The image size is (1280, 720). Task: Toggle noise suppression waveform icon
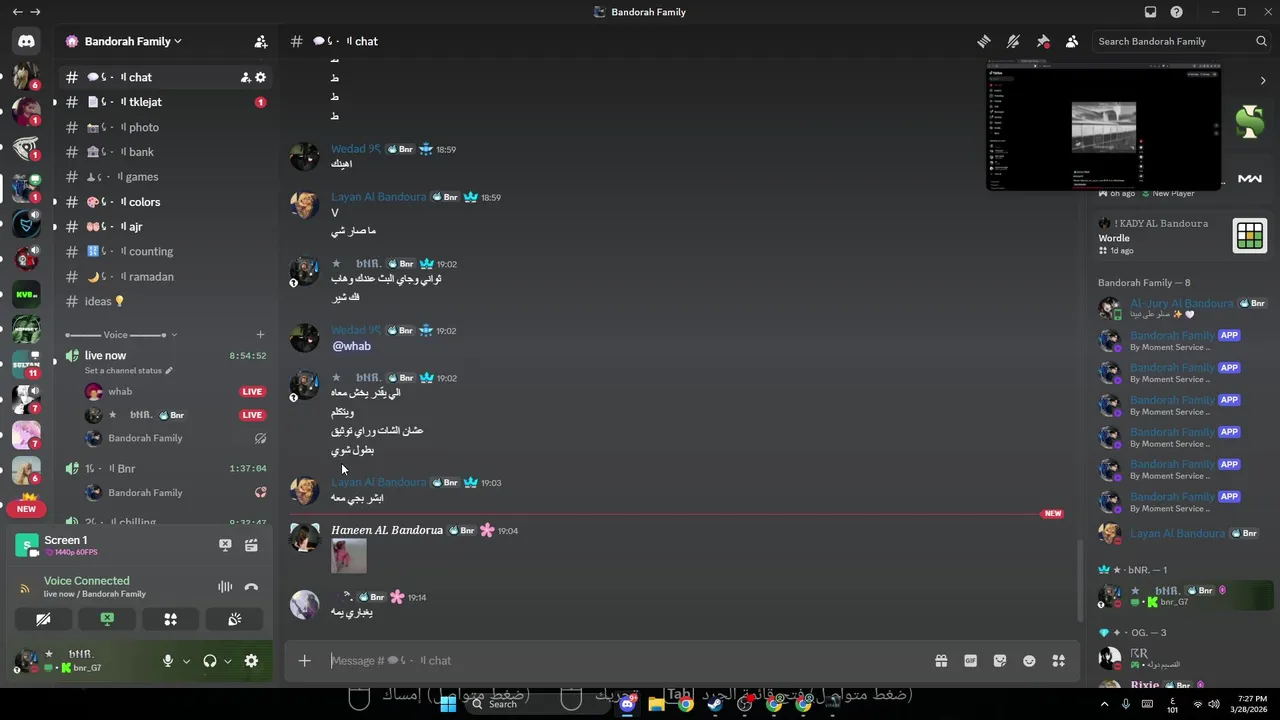[x=225, y=587]
